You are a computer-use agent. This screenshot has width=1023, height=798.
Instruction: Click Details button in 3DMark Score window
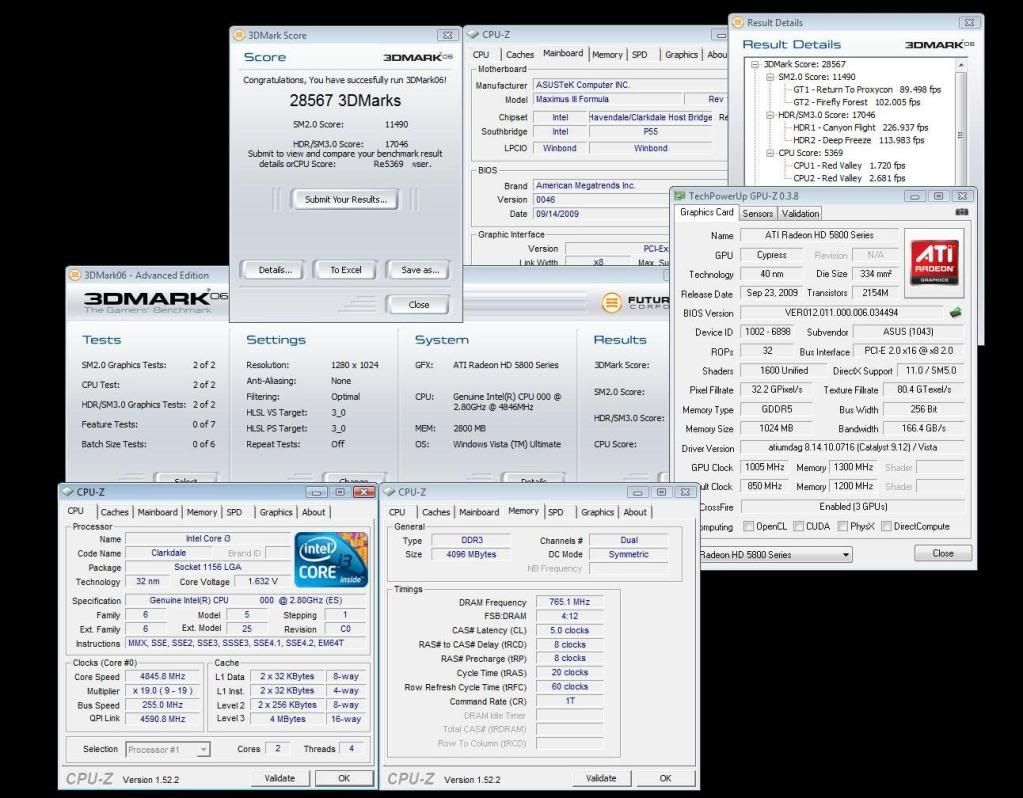pos(275,270)
